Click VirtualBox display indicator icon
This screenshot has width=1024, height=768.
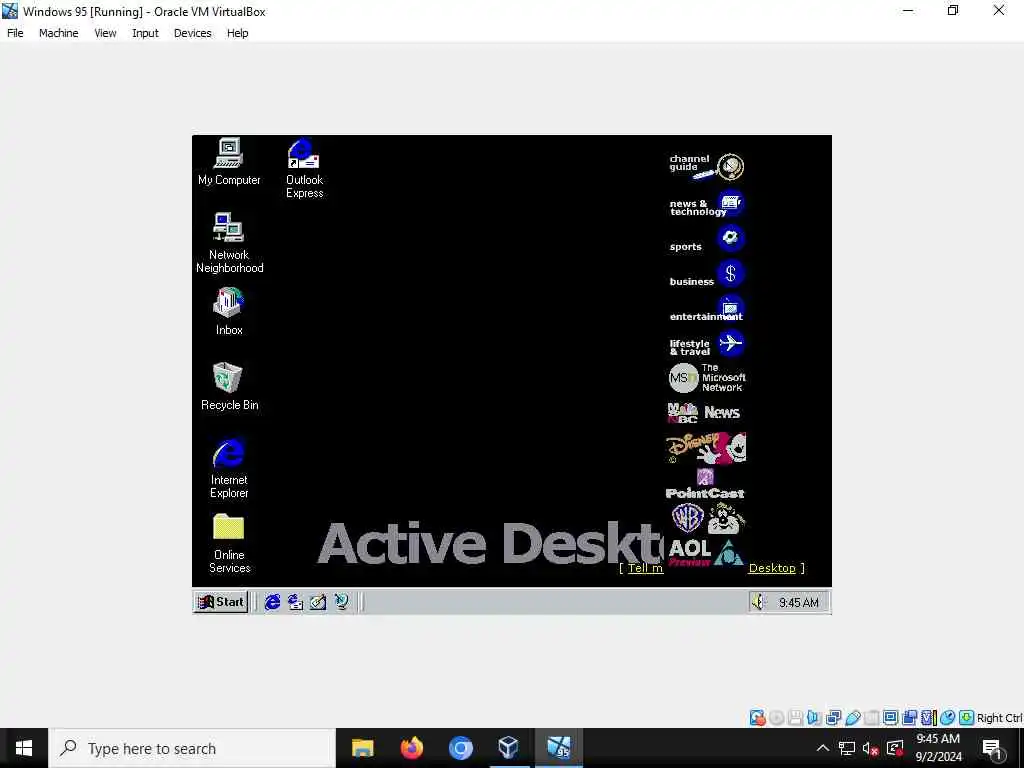tap(890, 718)
